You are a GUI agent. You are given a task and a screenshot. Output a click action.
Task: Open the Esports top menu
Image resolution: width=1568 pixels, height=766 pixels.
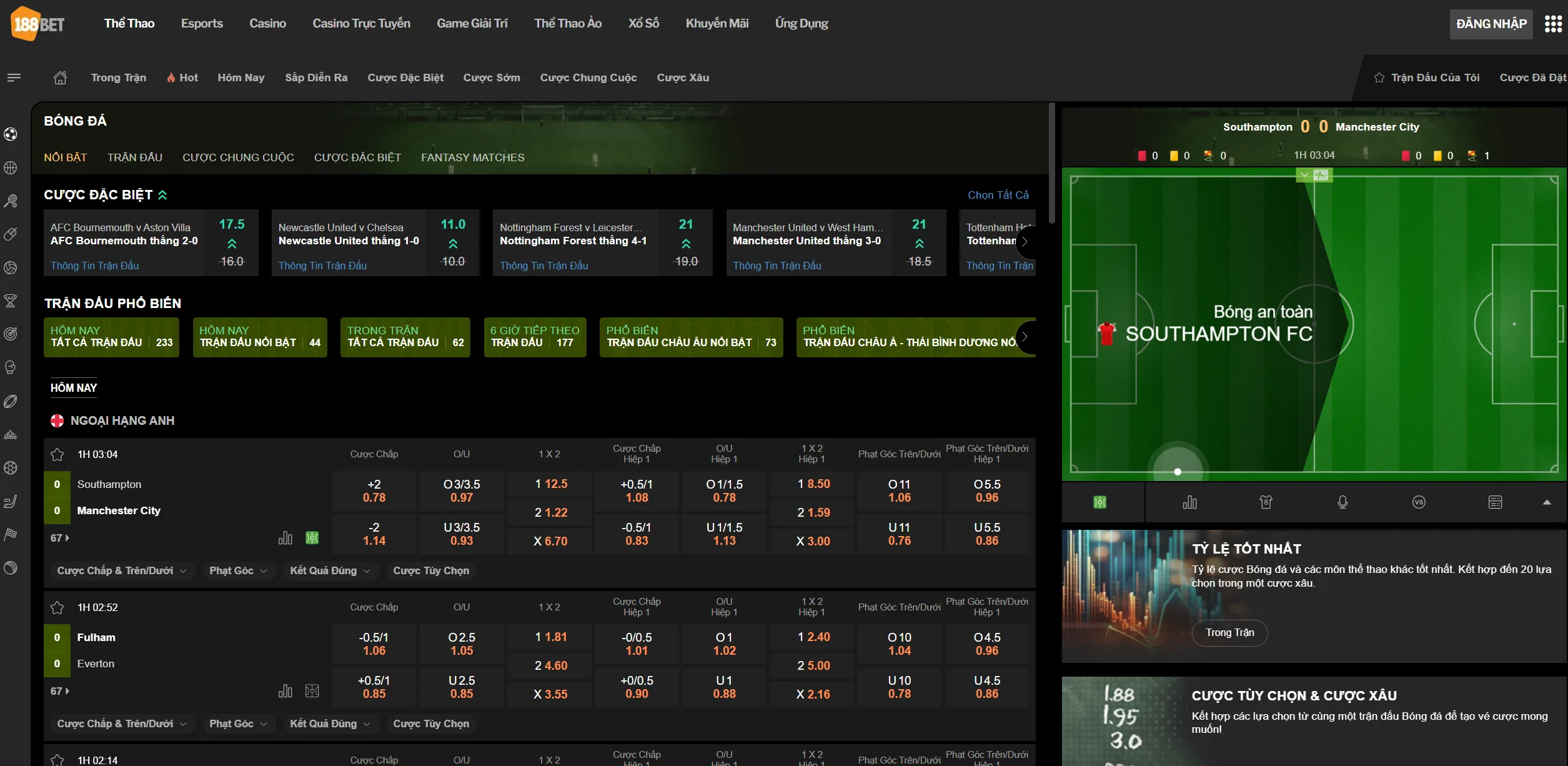[202, 24]
